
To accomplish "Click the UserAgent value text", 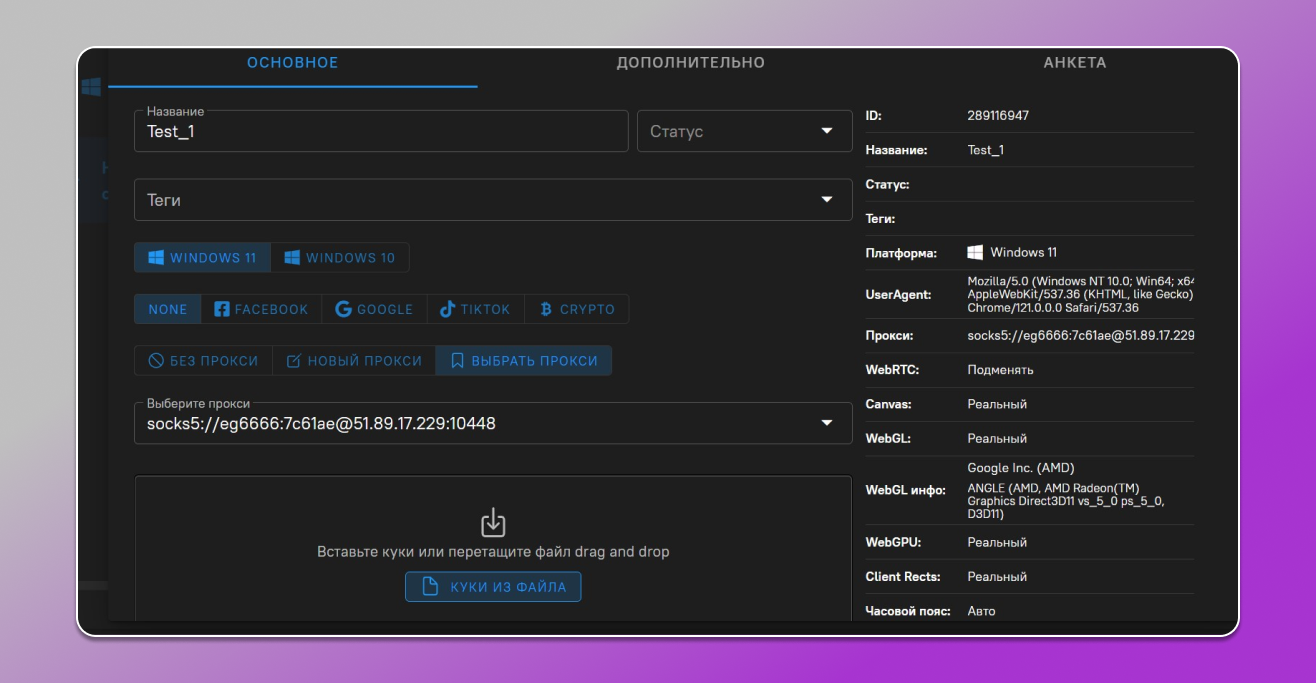I will tap(1081, 295).
